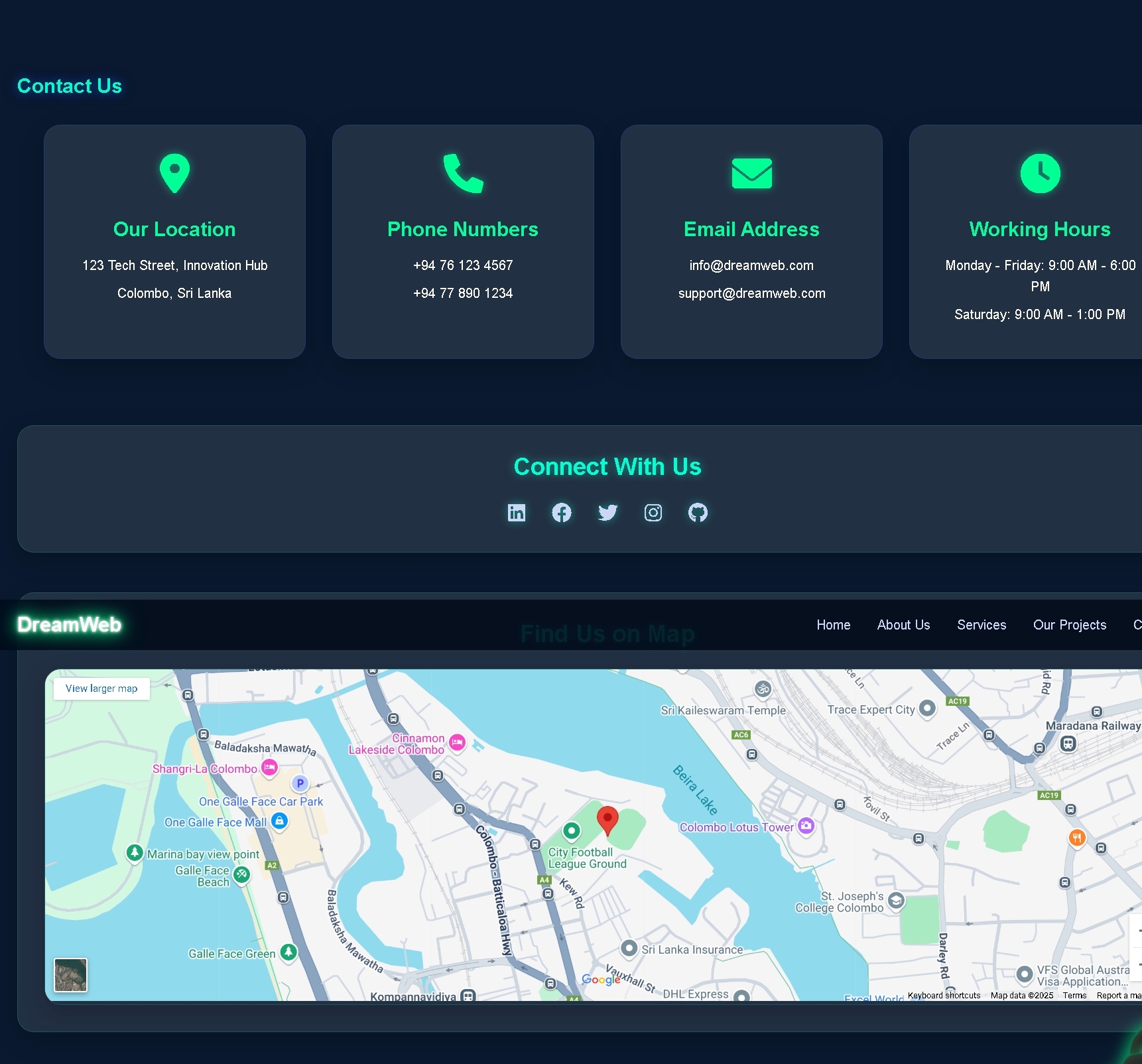Click the Keyboard shortcuts control
This screenshot has width=1142, height=1064.
[x=944, y=995]
